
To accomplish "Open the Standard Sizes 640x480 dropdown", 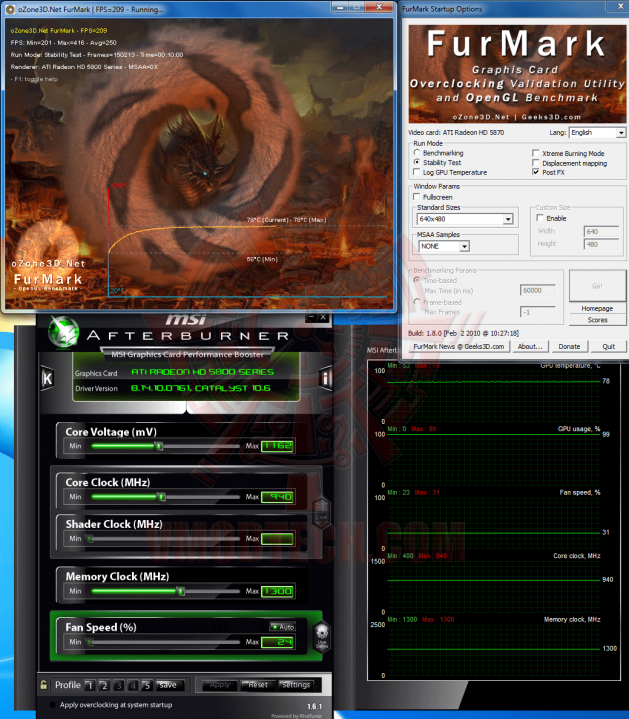I will click(x=465, y=219).
